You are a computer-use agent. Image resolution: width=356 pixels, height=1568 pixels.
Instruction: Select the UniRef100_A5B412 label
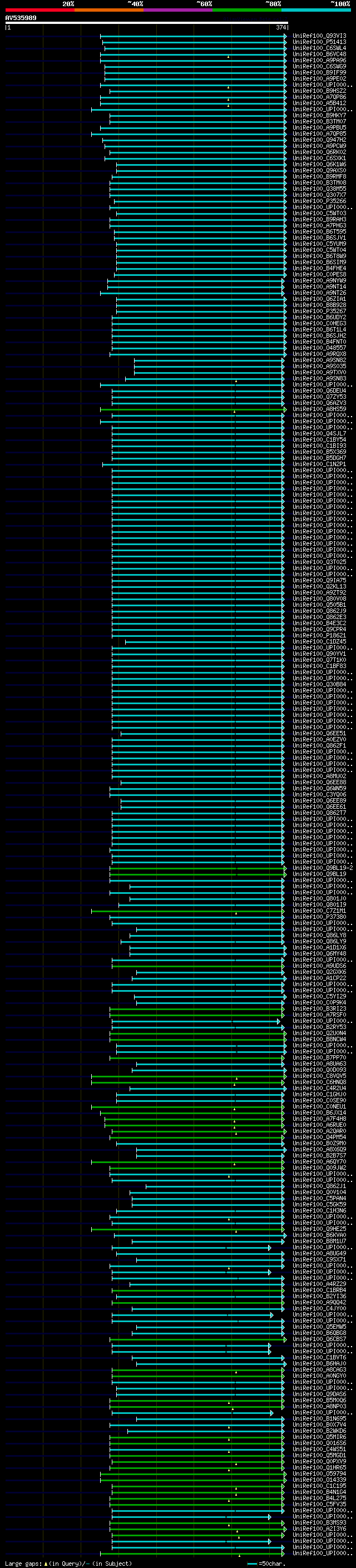coord(319,103)
